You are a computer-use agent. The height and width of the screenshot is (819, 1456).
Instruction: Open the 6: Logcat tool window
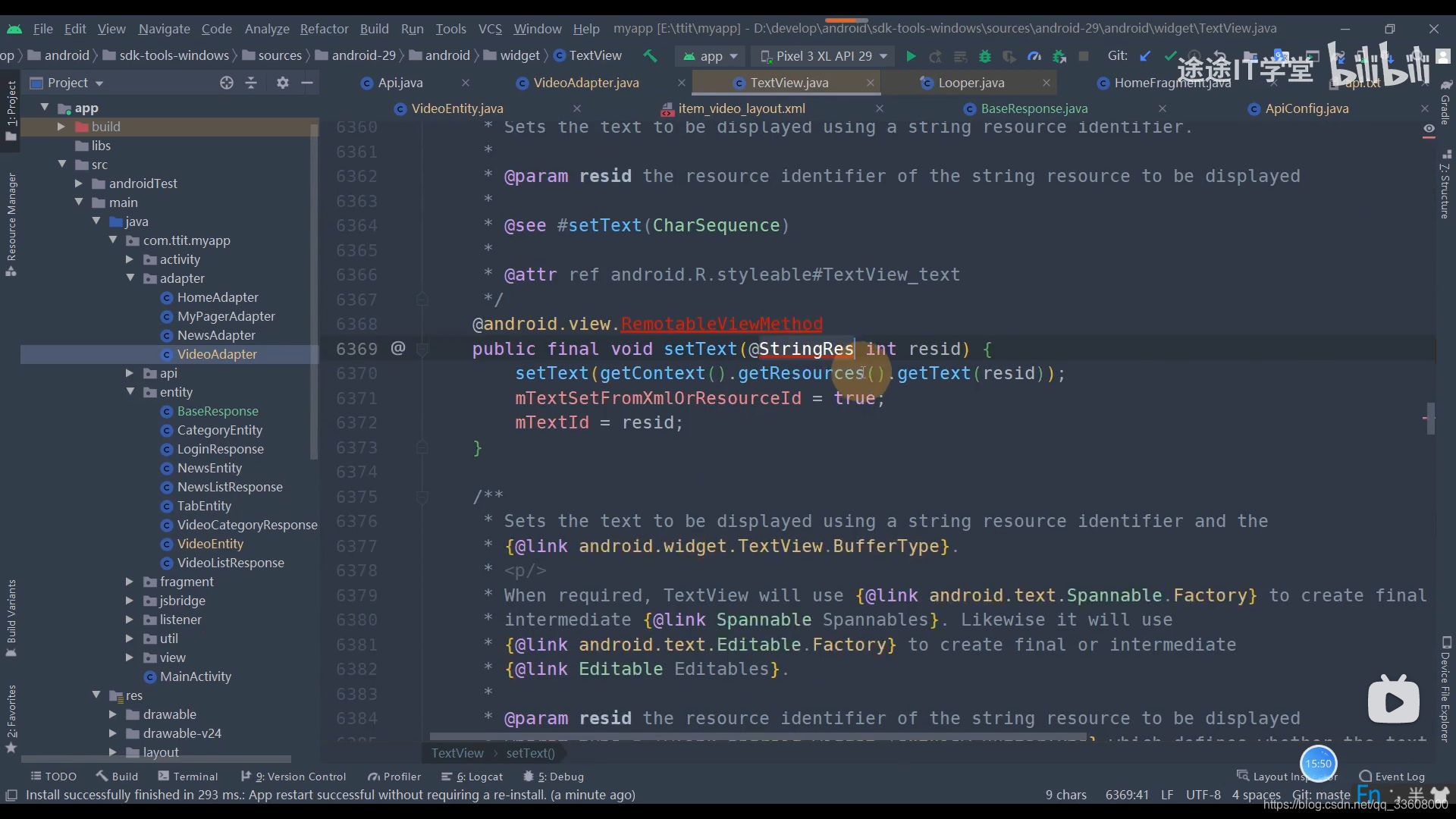pyautogui.click(x=472, y=777)
